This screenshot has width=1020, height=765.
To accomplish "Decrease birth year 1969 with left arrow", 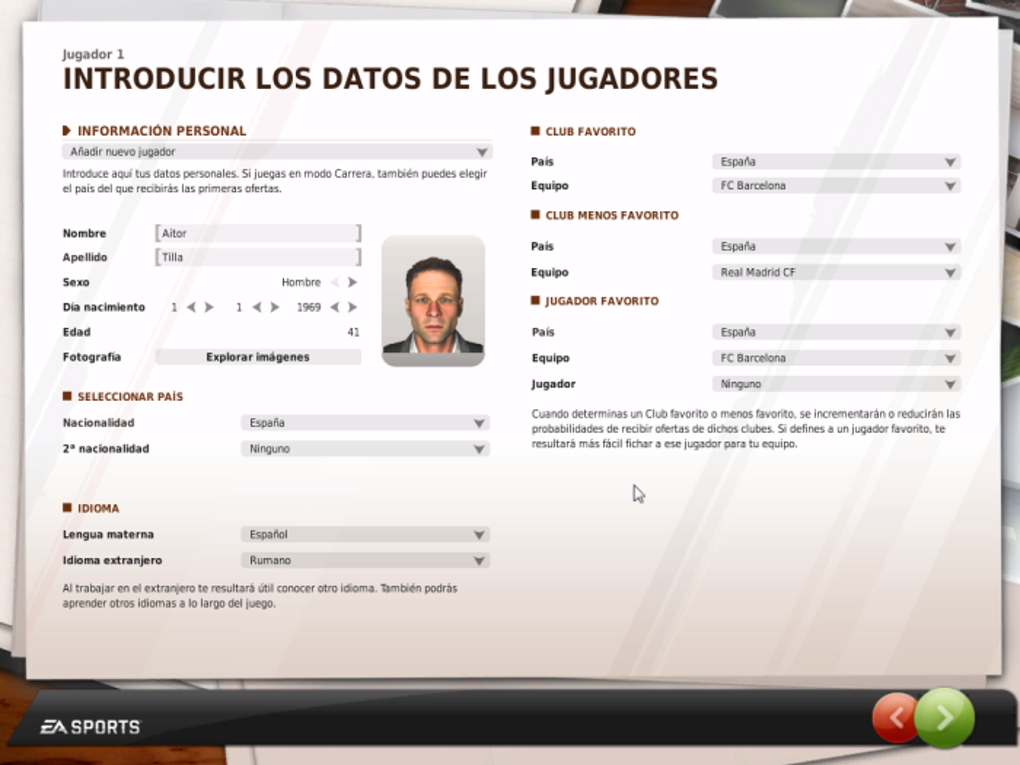I will point(334,307).
